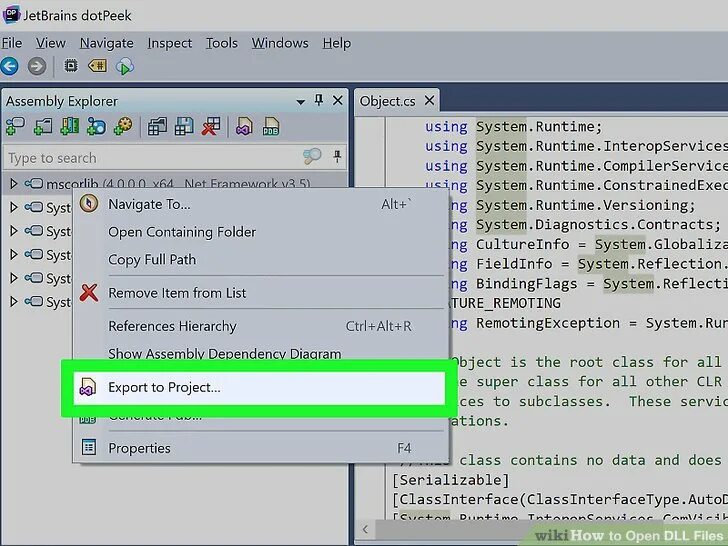Open the Help menu
Screen dimensions: 728x546
(337, 43)
